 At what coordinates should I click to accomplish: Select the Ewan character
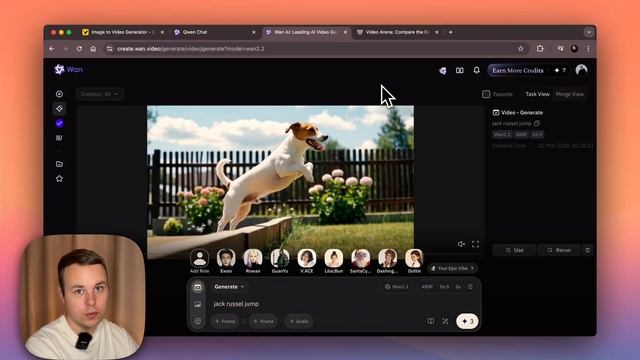click(226, 261)
